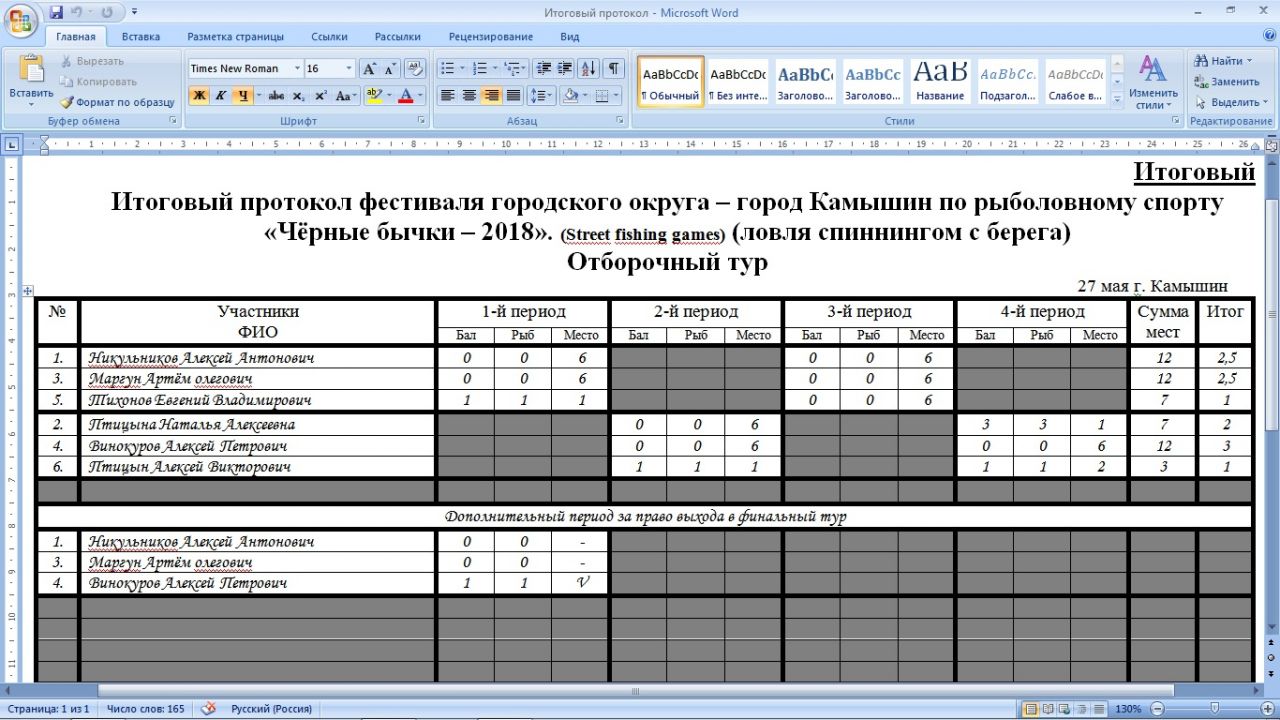Viewport: 1280px width, 720px height.
Task: Save the document via Quick Access toolbar
Action: (56, 12)
